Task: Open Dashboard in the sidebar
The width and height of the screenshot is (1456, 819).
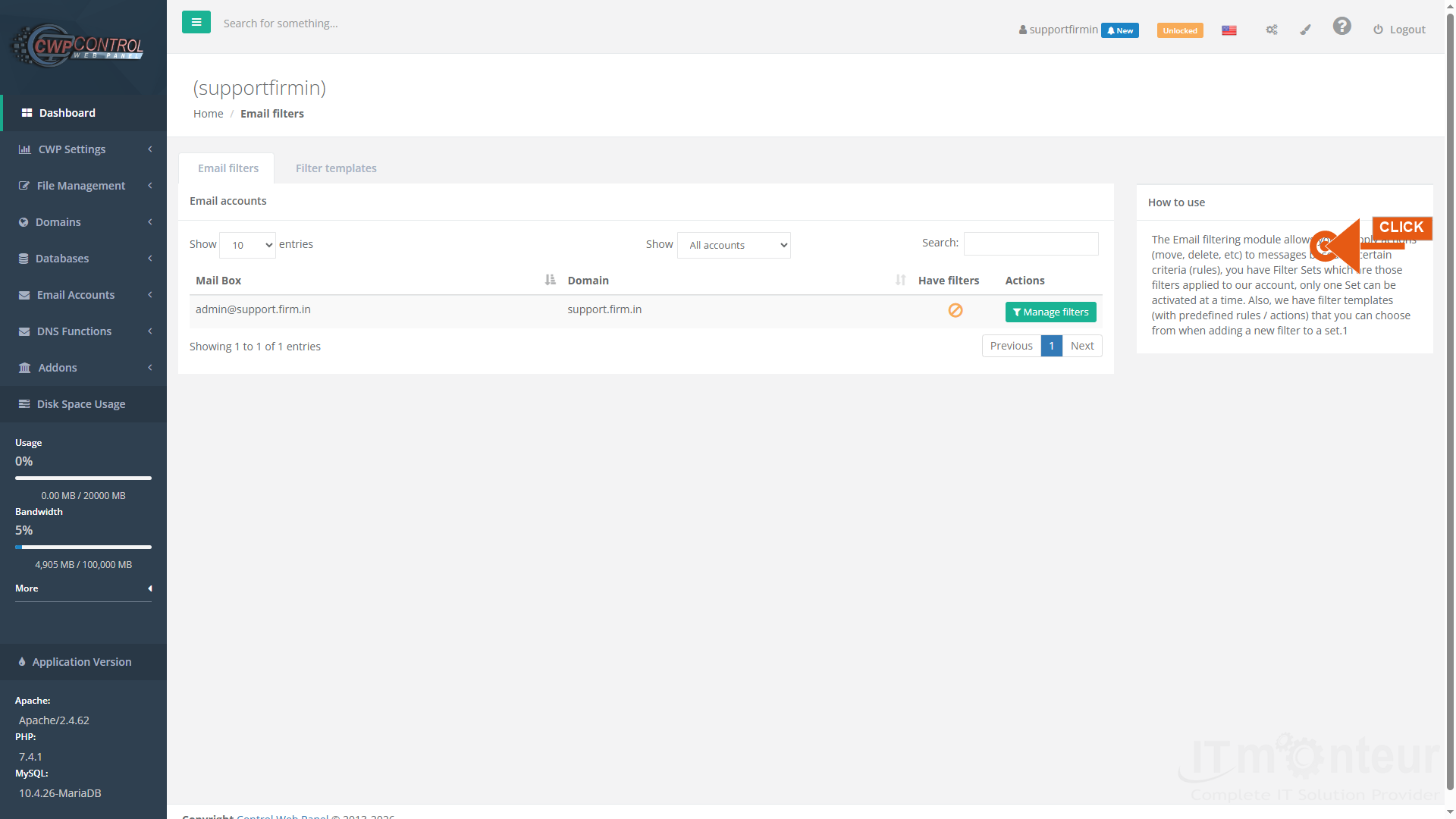Action: tap(83, 113)
